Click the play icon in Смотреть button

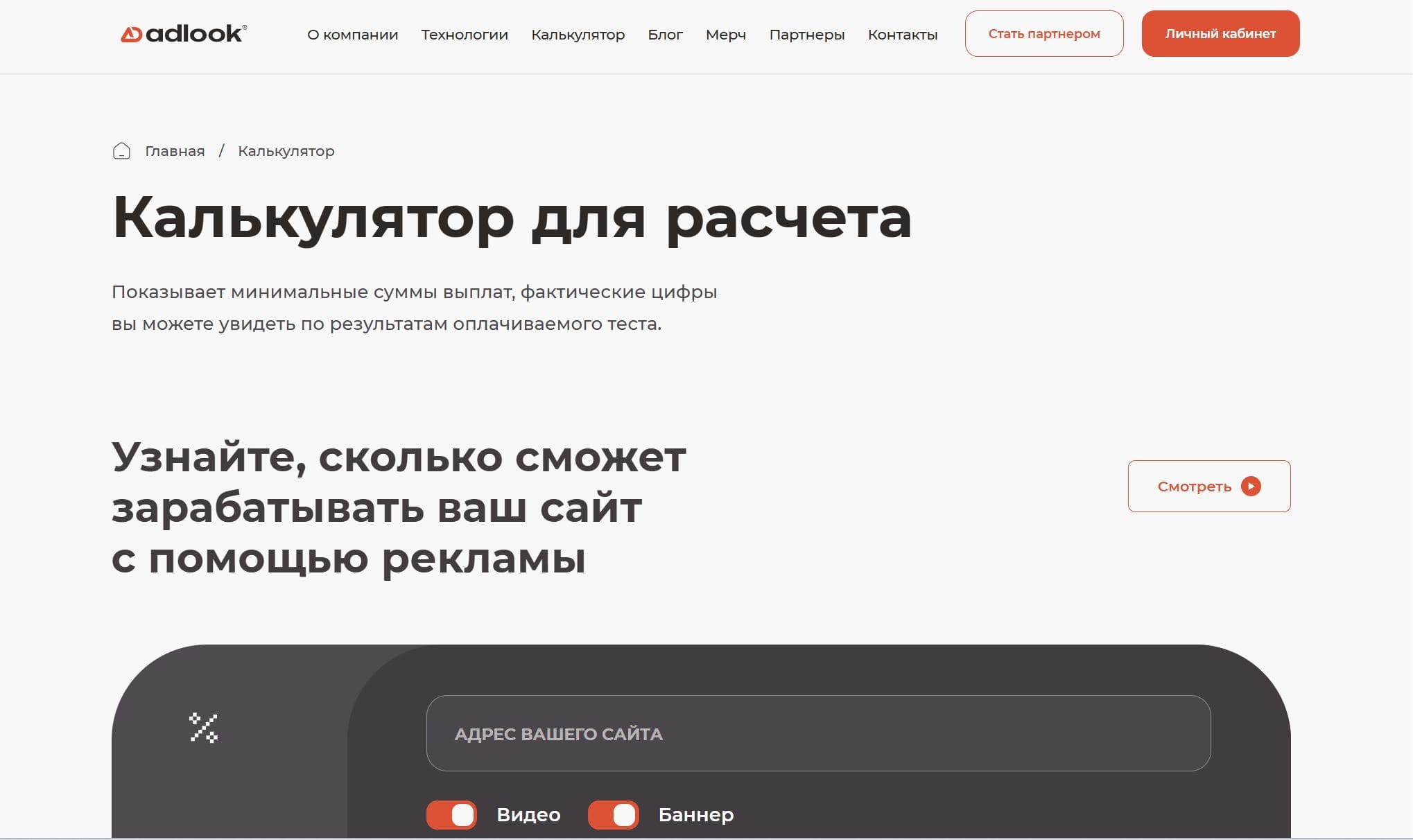[1251, 487]
